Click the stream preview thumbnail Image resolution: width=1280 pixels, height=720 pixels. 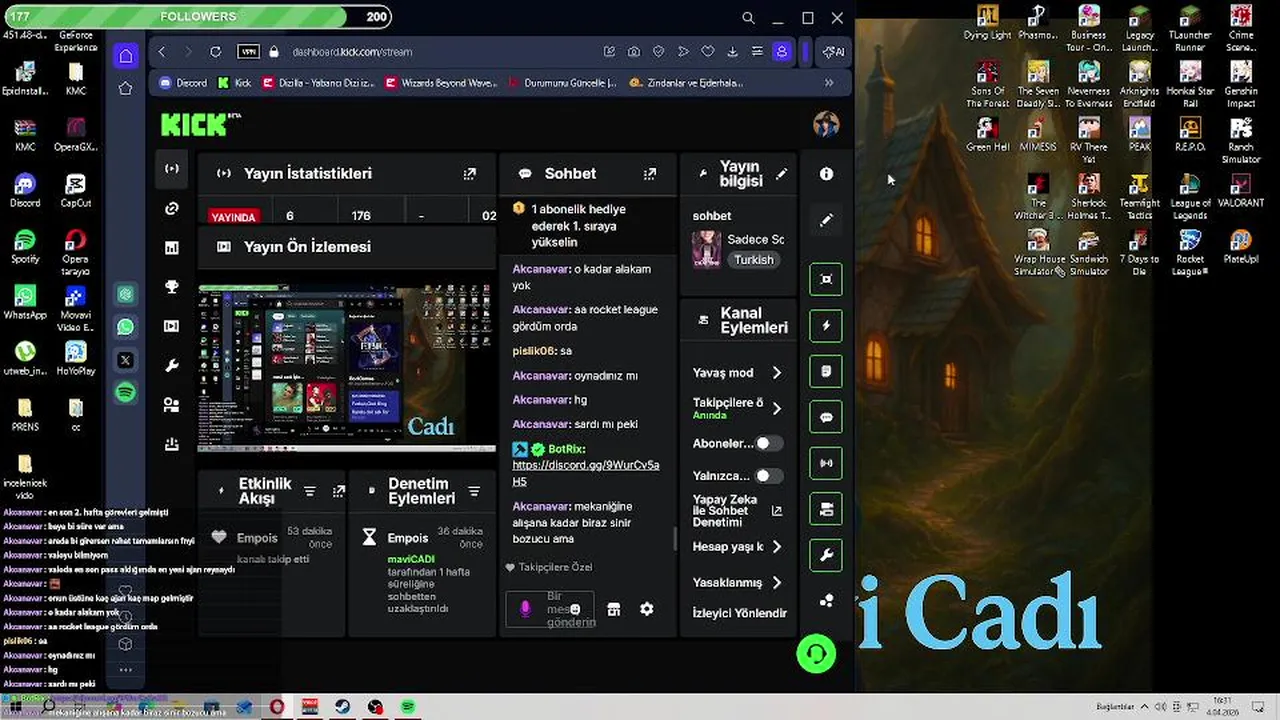347,367
